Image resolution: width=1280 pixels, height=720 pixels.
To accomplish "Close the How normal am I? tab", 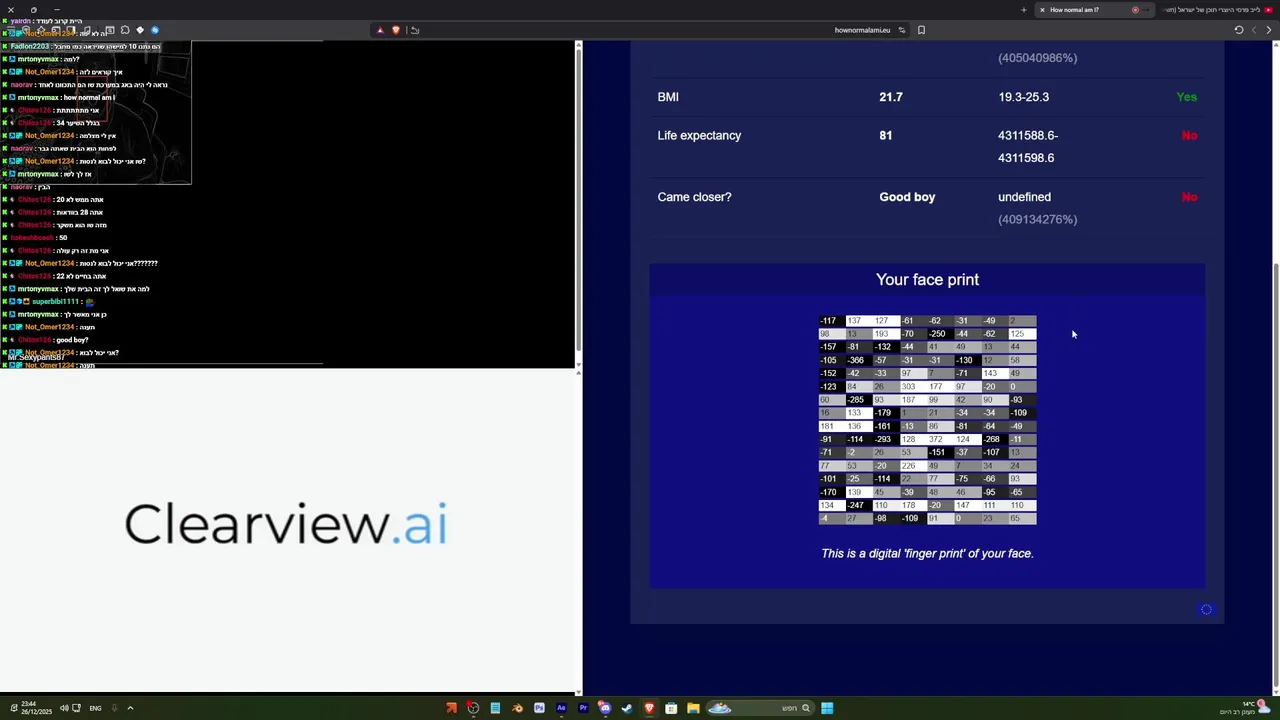I will (x=1042, y=10).
